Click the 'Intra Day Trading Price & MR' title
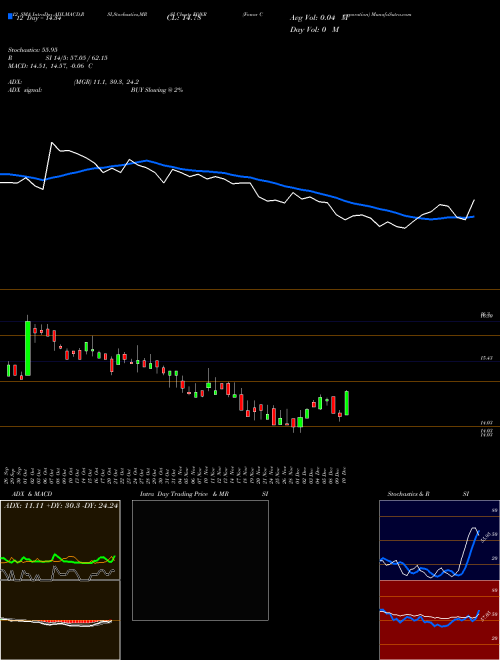Screen dimensions: 500x660 pyautogui.click(x=184, y=494)
